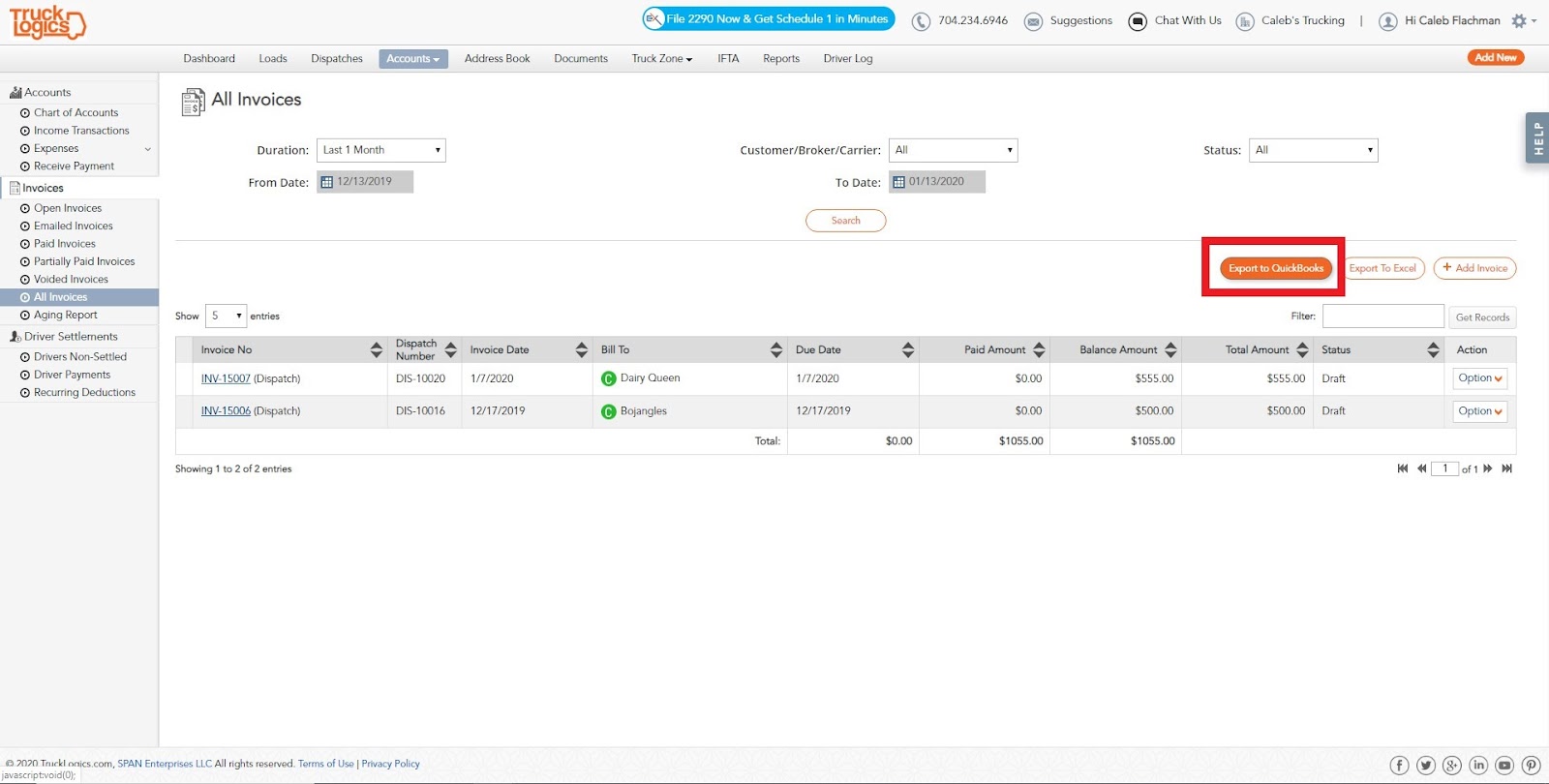Click the TruckLogics logo

47,22
